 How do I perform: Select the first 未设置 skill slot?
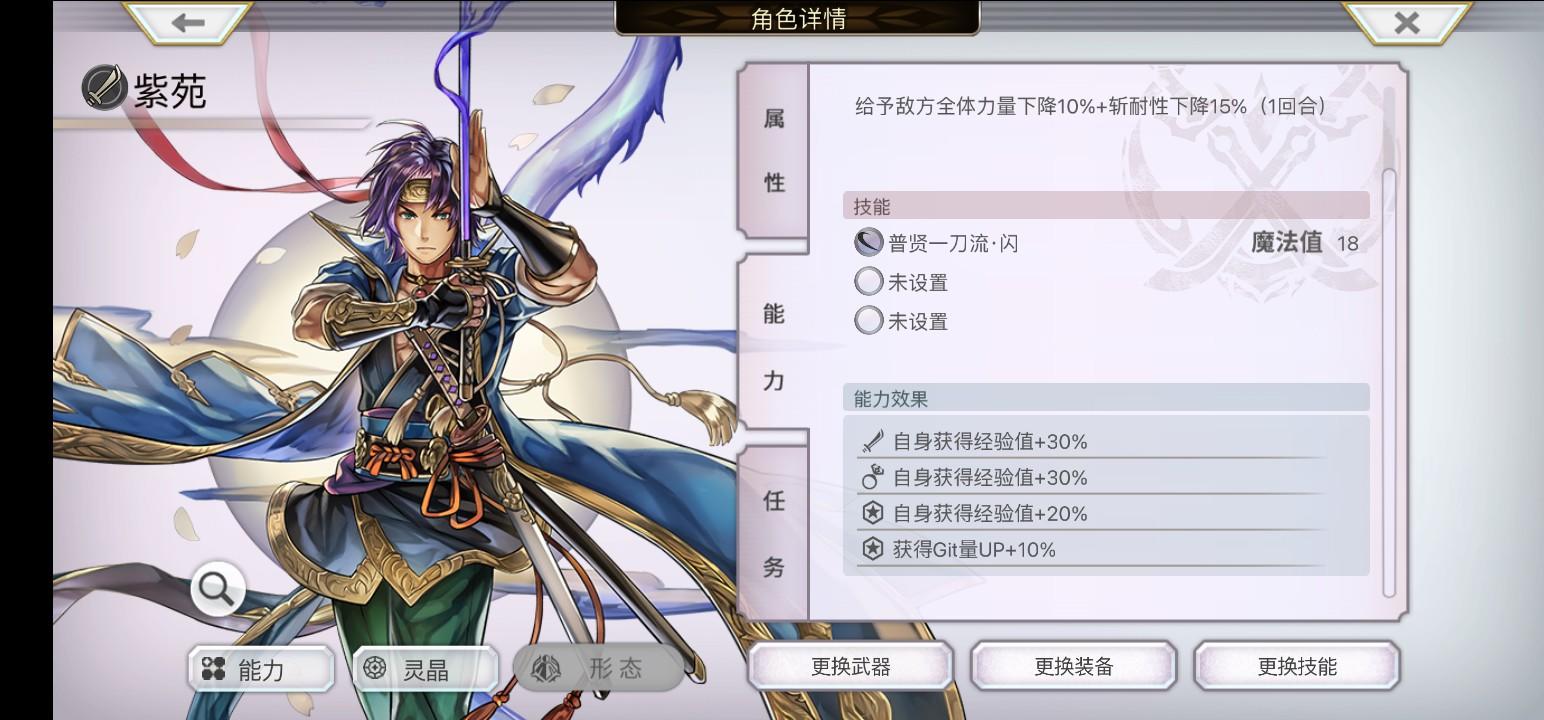tap(901, 282)
